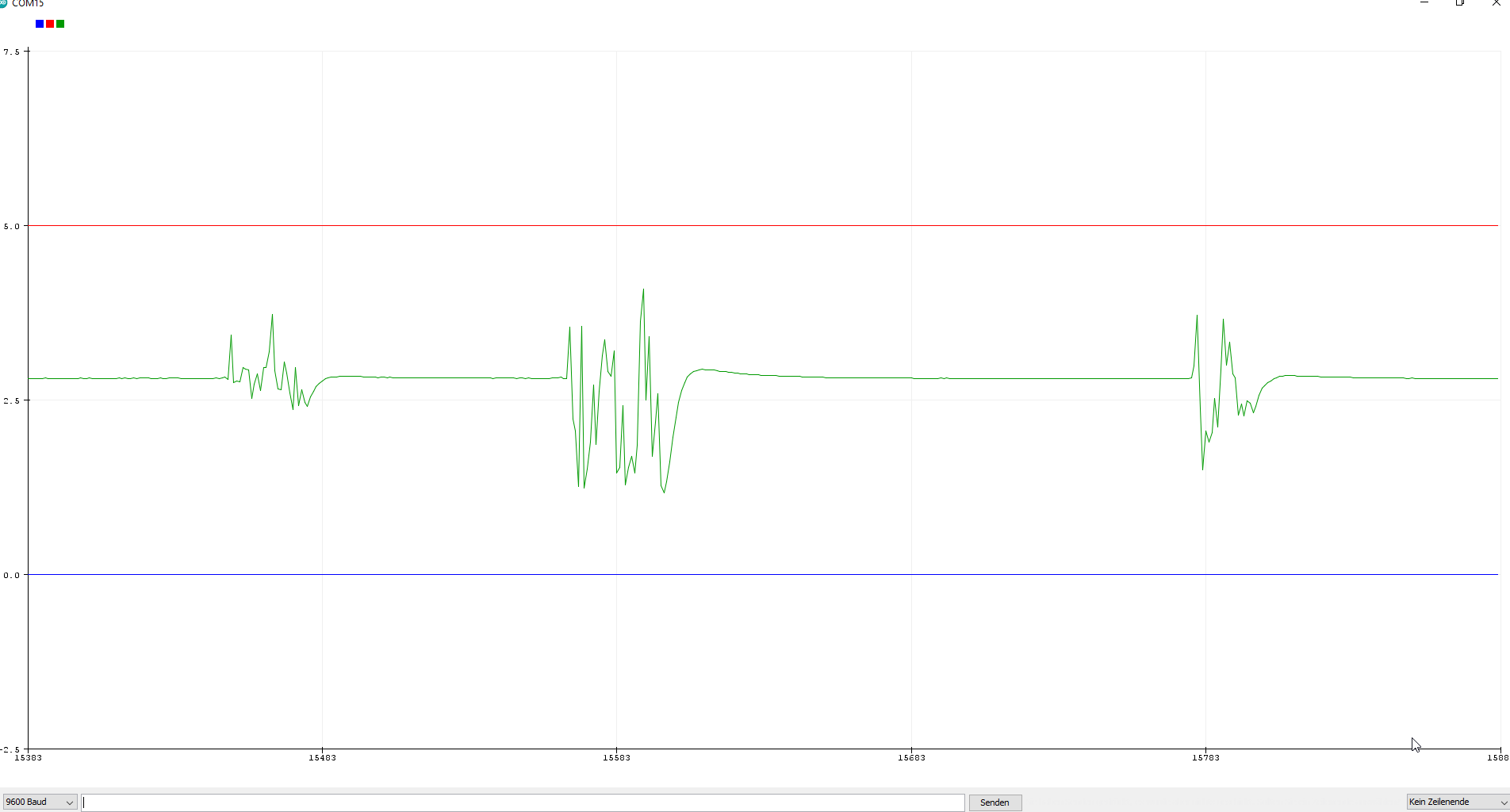Click the 15583 x-axis tick label
This screenshot has width=1510, height=812.
(616, 757)
